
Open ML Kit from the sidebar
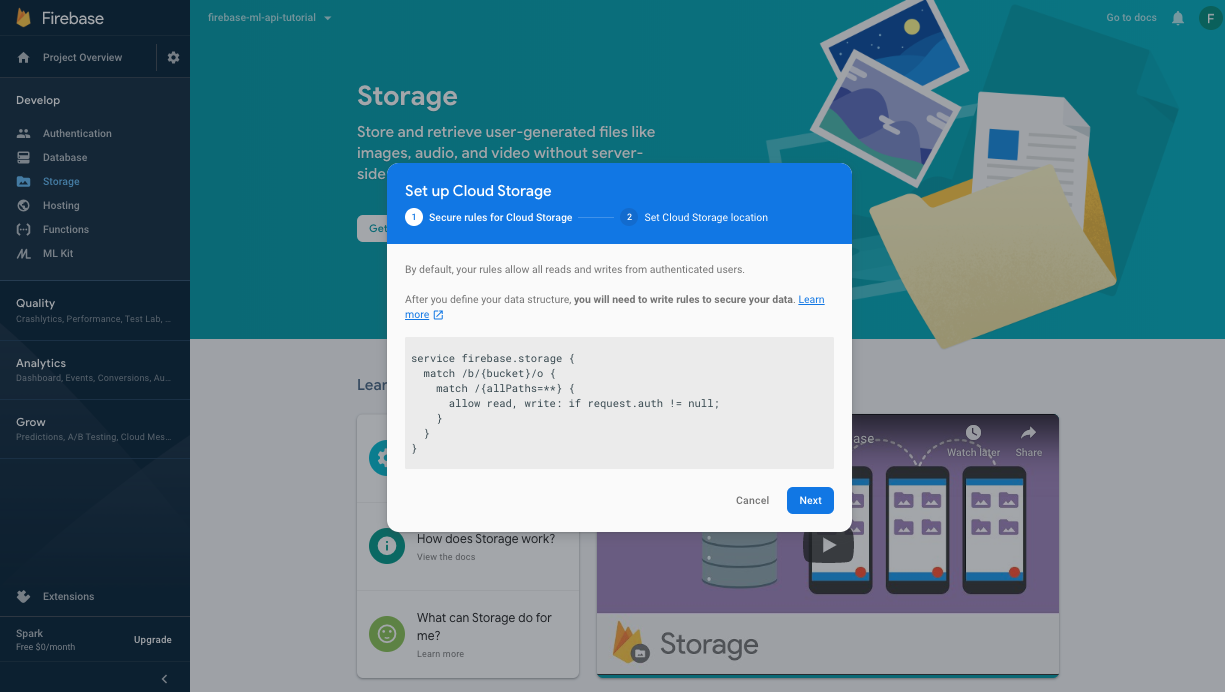click(x=58, y=253)
